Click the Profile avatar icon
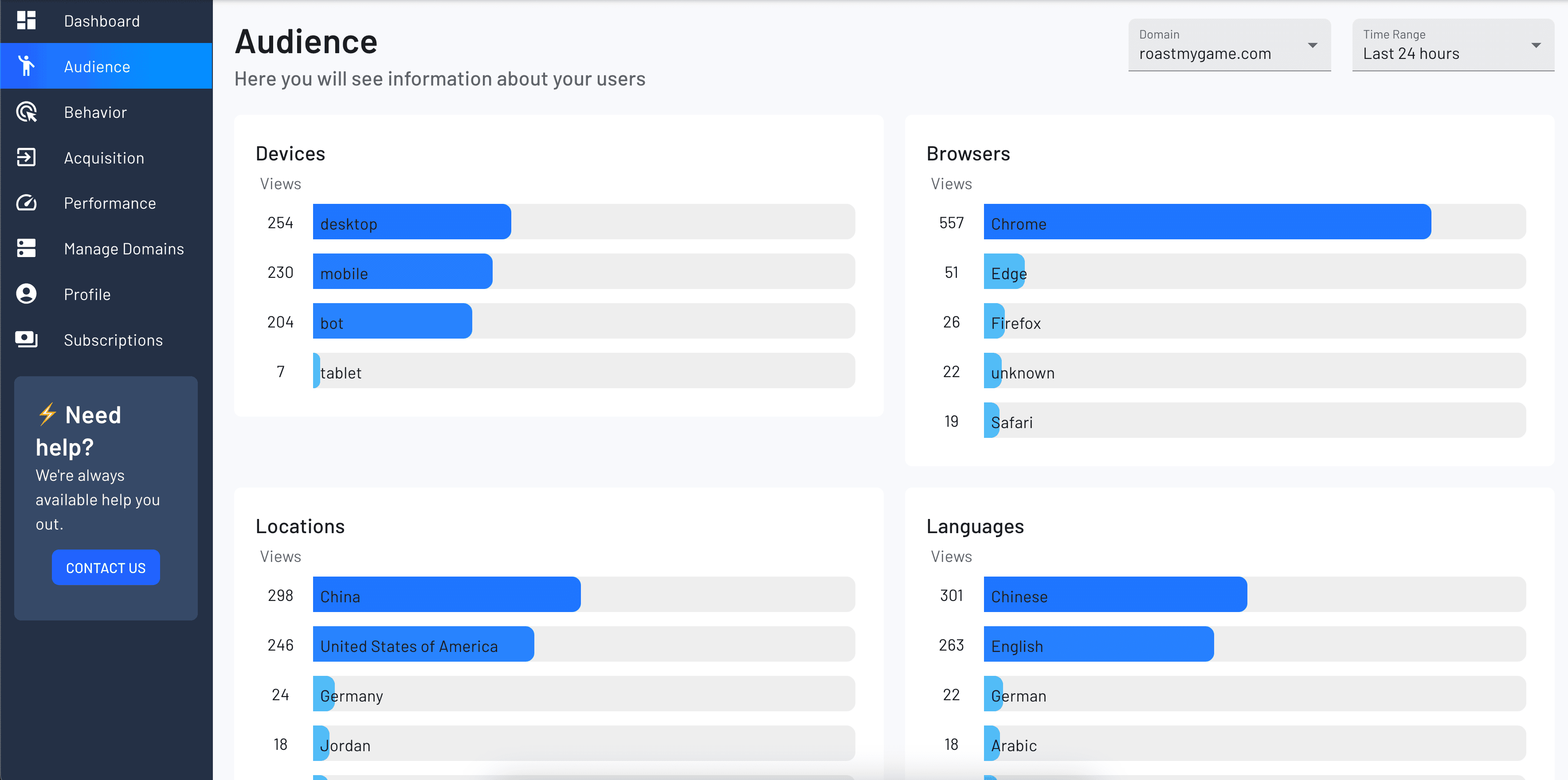 [26, 294]
